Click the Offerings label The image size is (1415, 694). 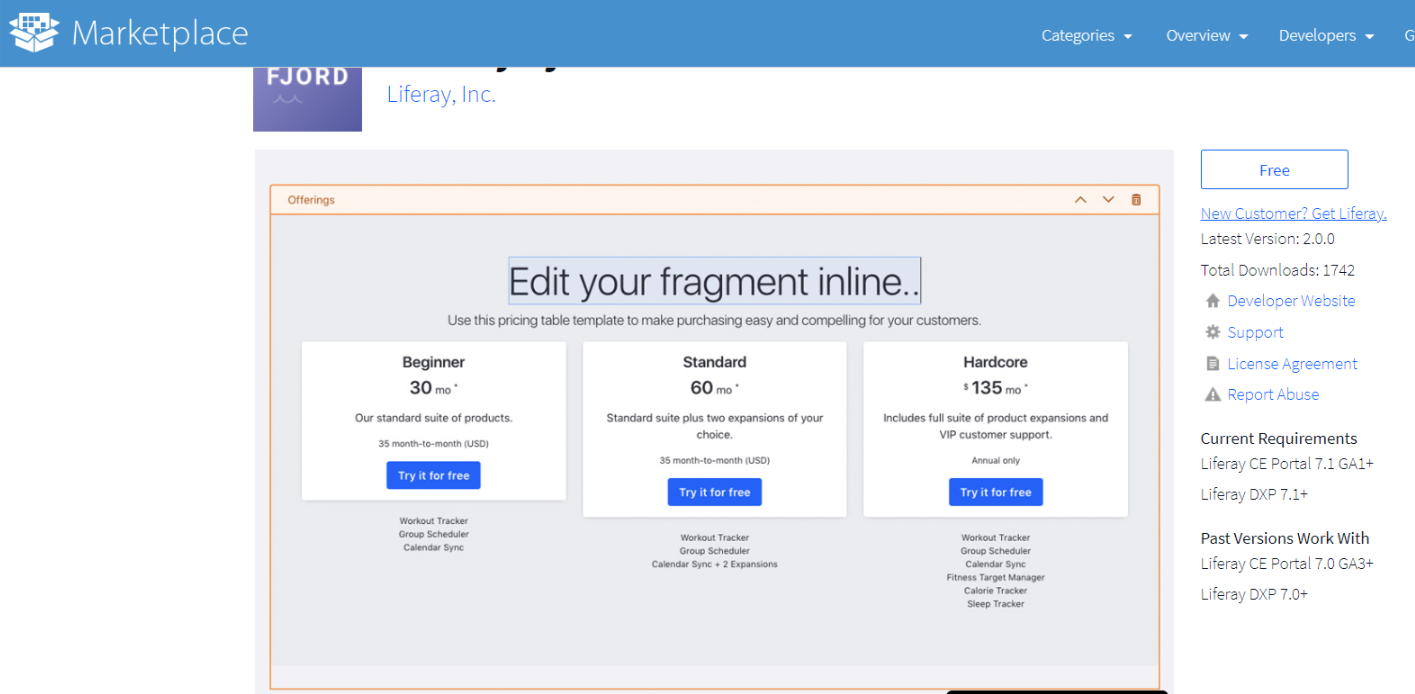(x=311, y=200)
